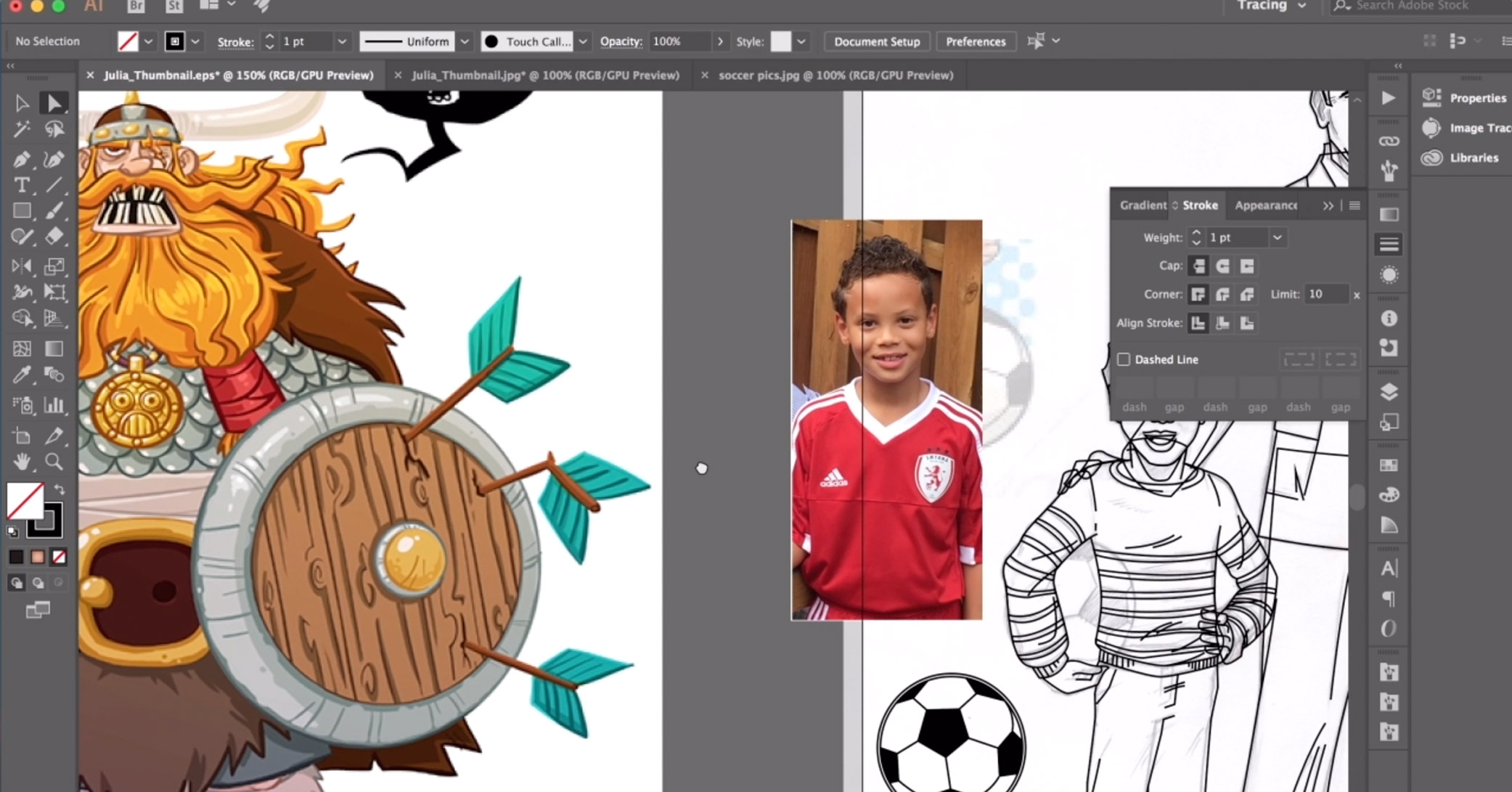
Task: Select the Perspective Grid tool
Action: pyautogui.click(x=54, y=318)
